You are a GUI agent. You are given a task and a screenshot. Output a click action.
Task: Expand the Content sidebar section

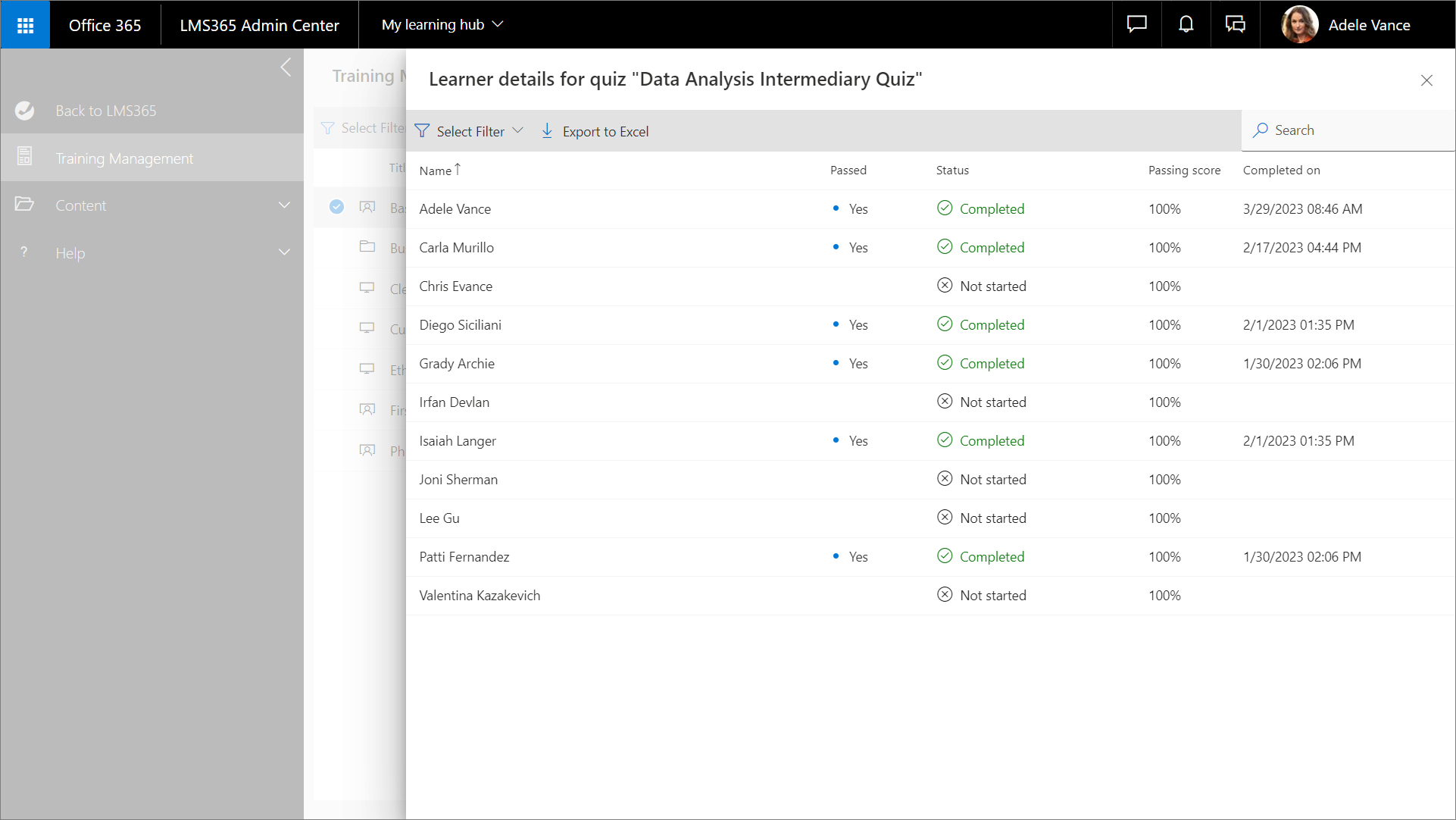tap(284, 205)
